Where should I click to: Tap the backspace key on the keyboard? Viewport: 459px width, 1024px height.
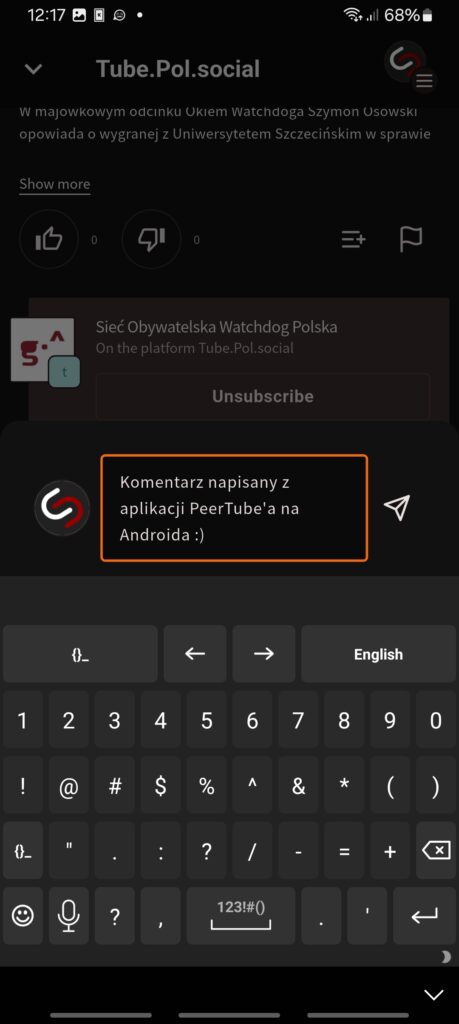pyautogui.click(x=436, y=850)
